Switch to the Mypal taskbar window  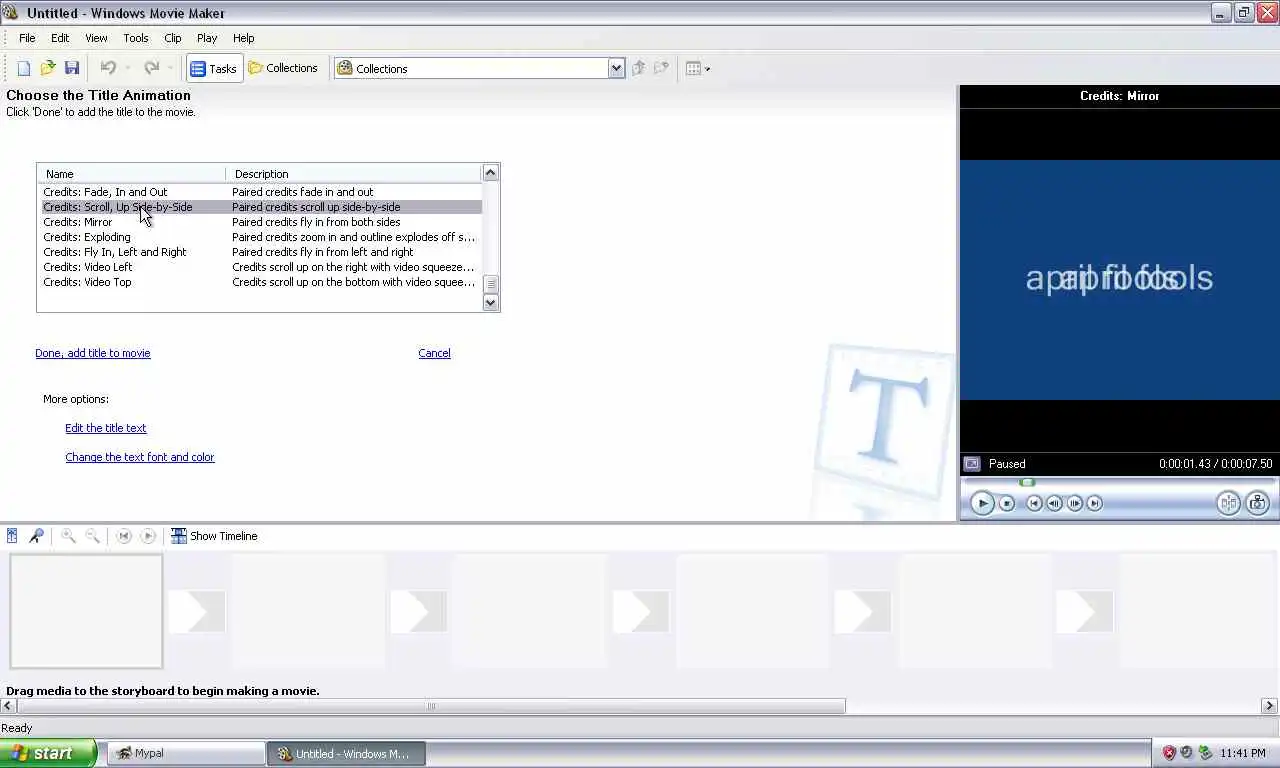pyautogui.click(x=186, y=753)
